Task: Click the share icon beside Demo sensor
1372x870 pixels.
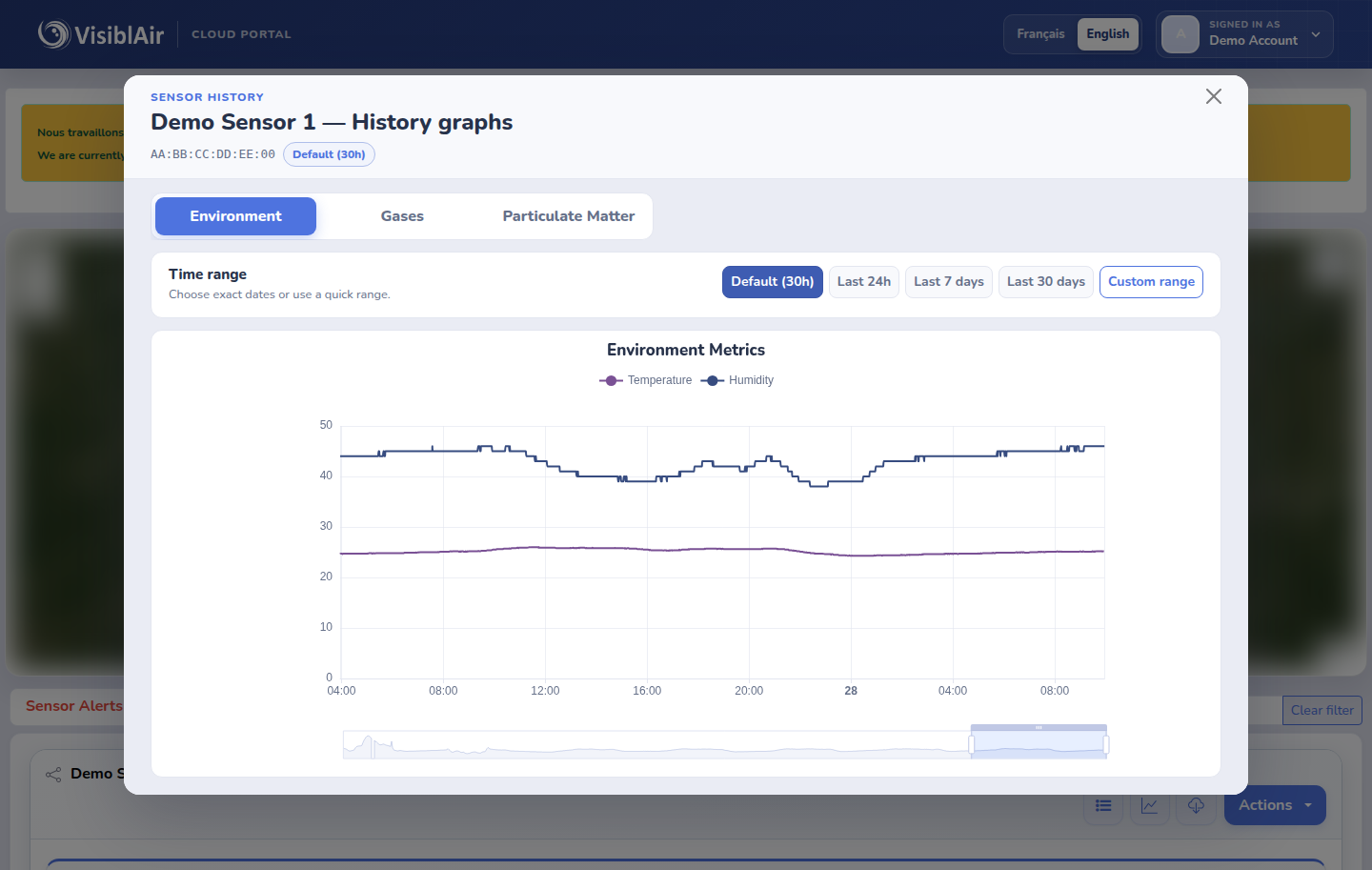Action: coord(53,775)
